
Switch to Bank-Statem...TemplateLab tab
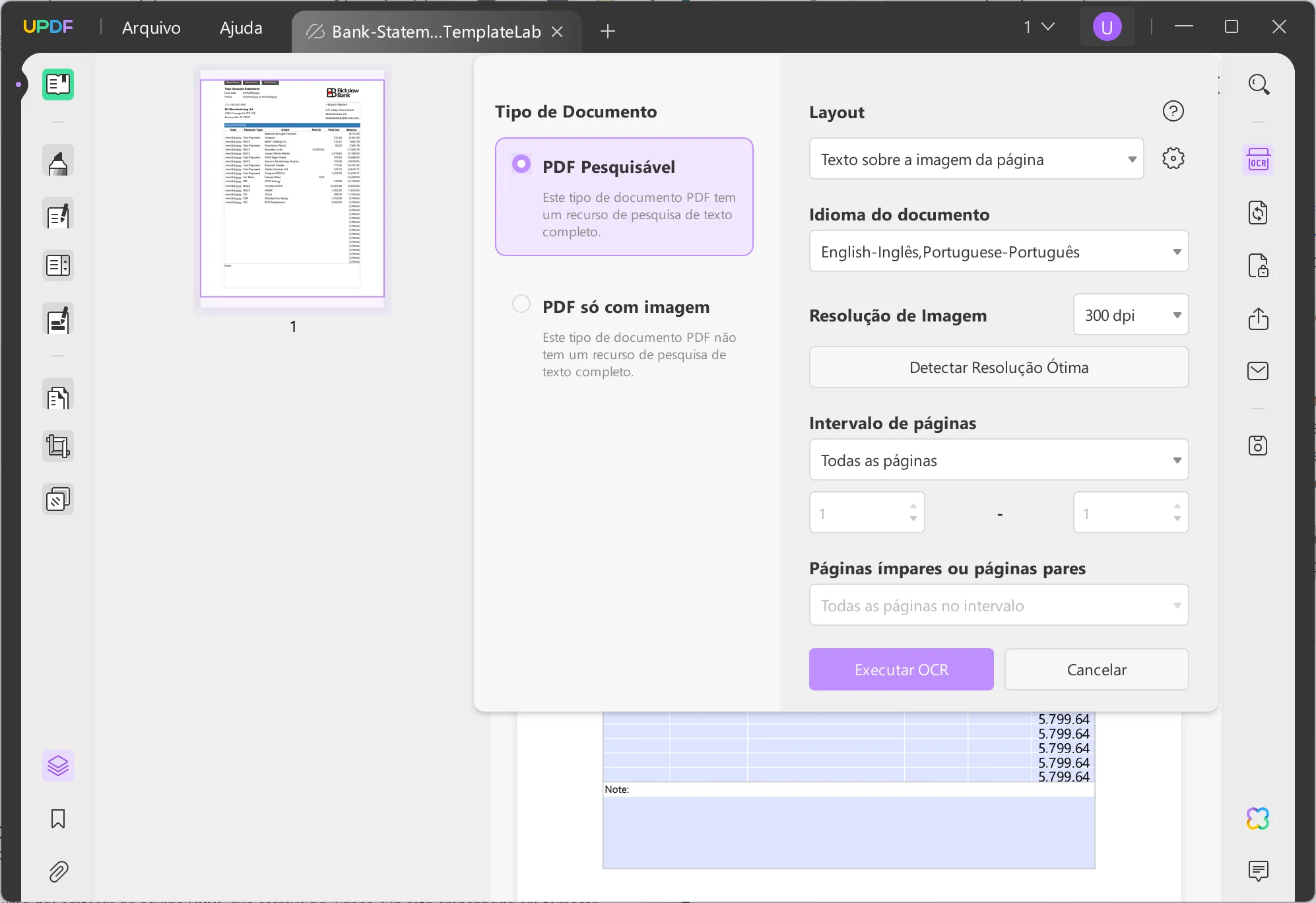tap(436, 32)
